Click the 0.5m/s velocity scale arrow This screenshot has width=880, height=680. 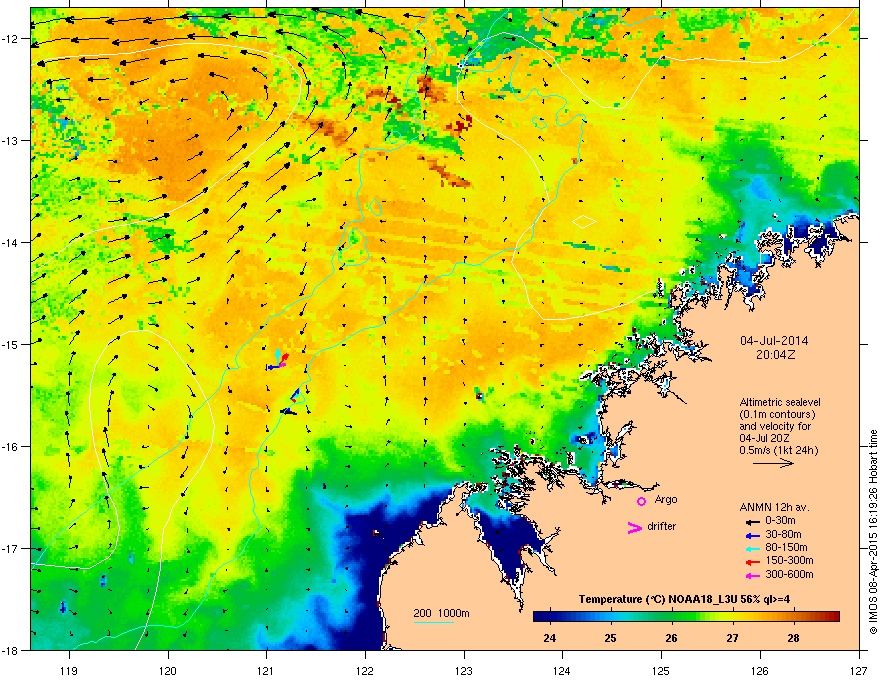(x=773, y=463)
